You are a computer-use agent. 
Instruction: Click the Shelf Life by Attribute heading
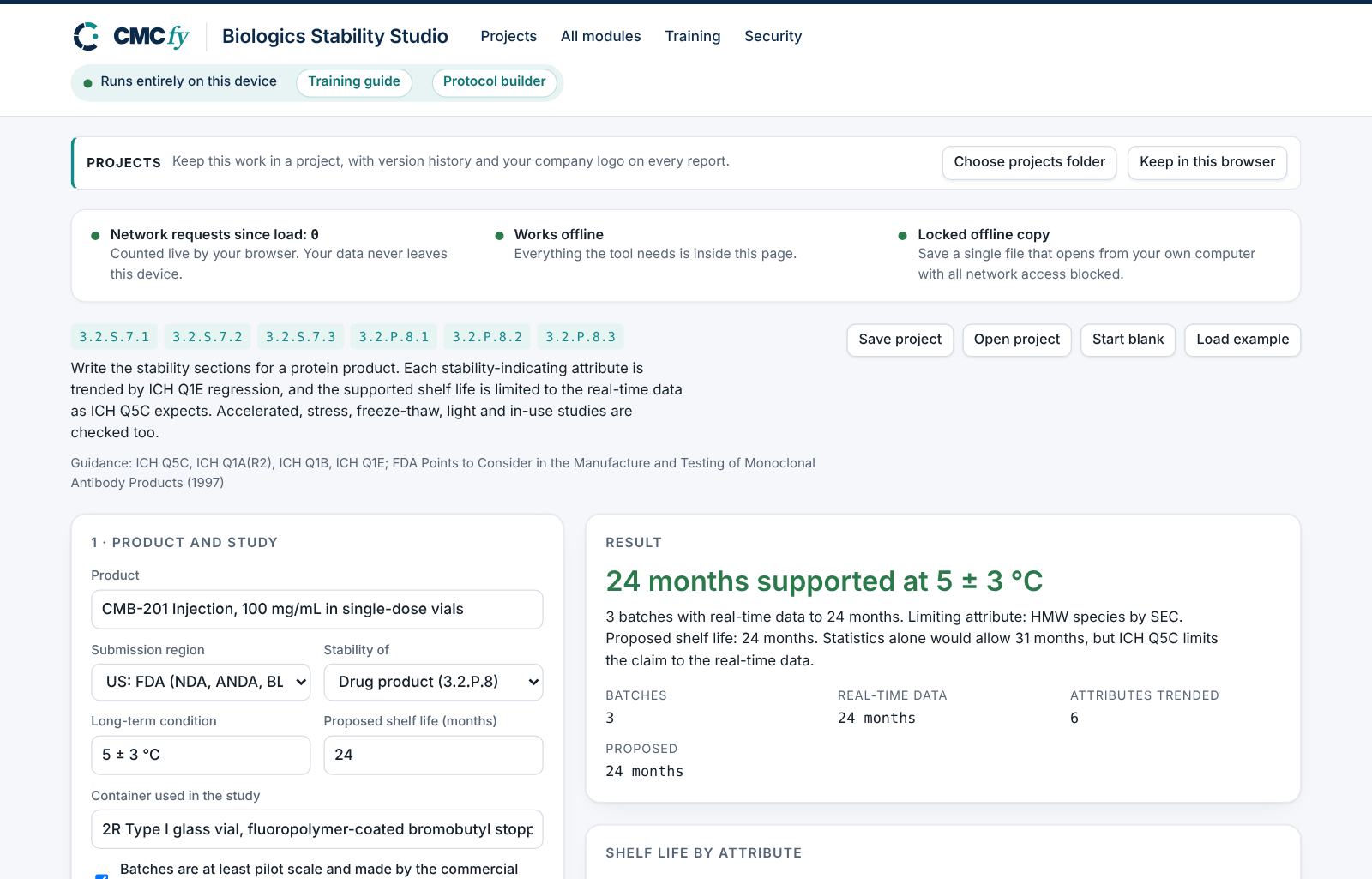[703, 852]
